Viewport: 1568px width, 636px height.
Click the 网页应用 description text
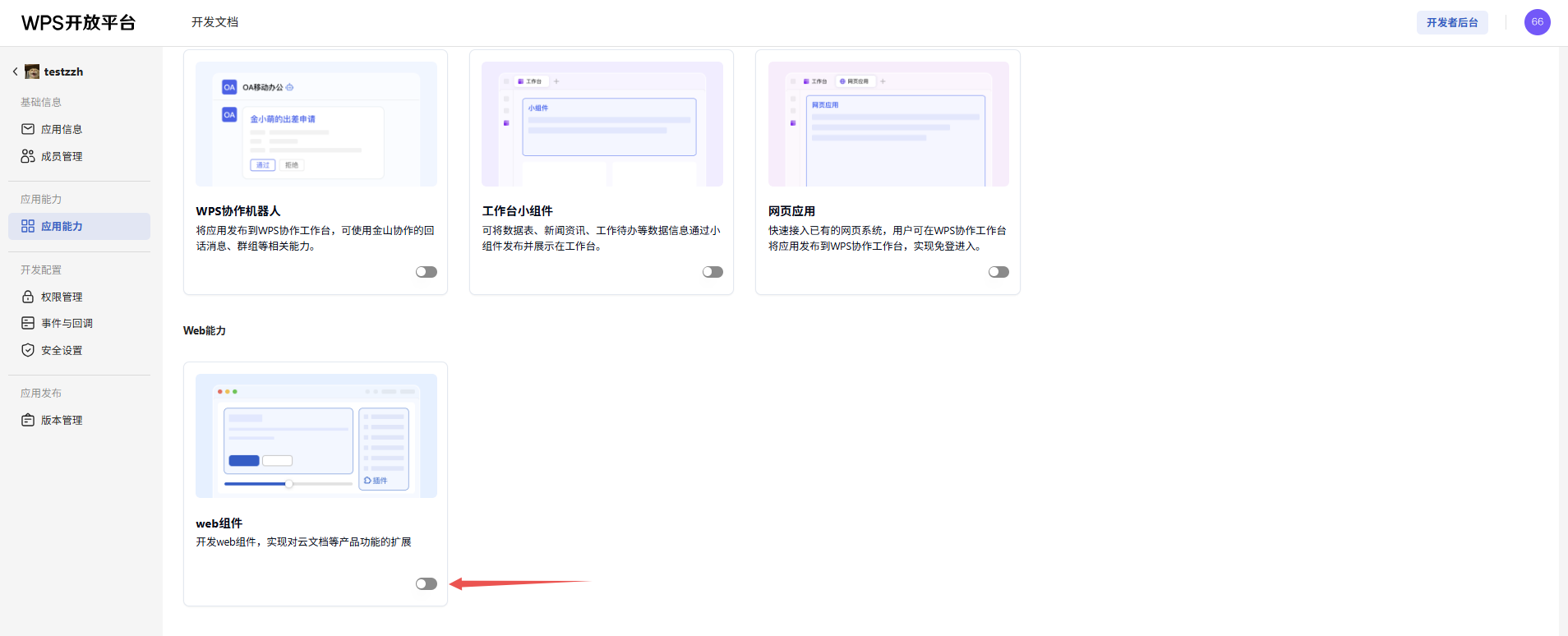888,238
